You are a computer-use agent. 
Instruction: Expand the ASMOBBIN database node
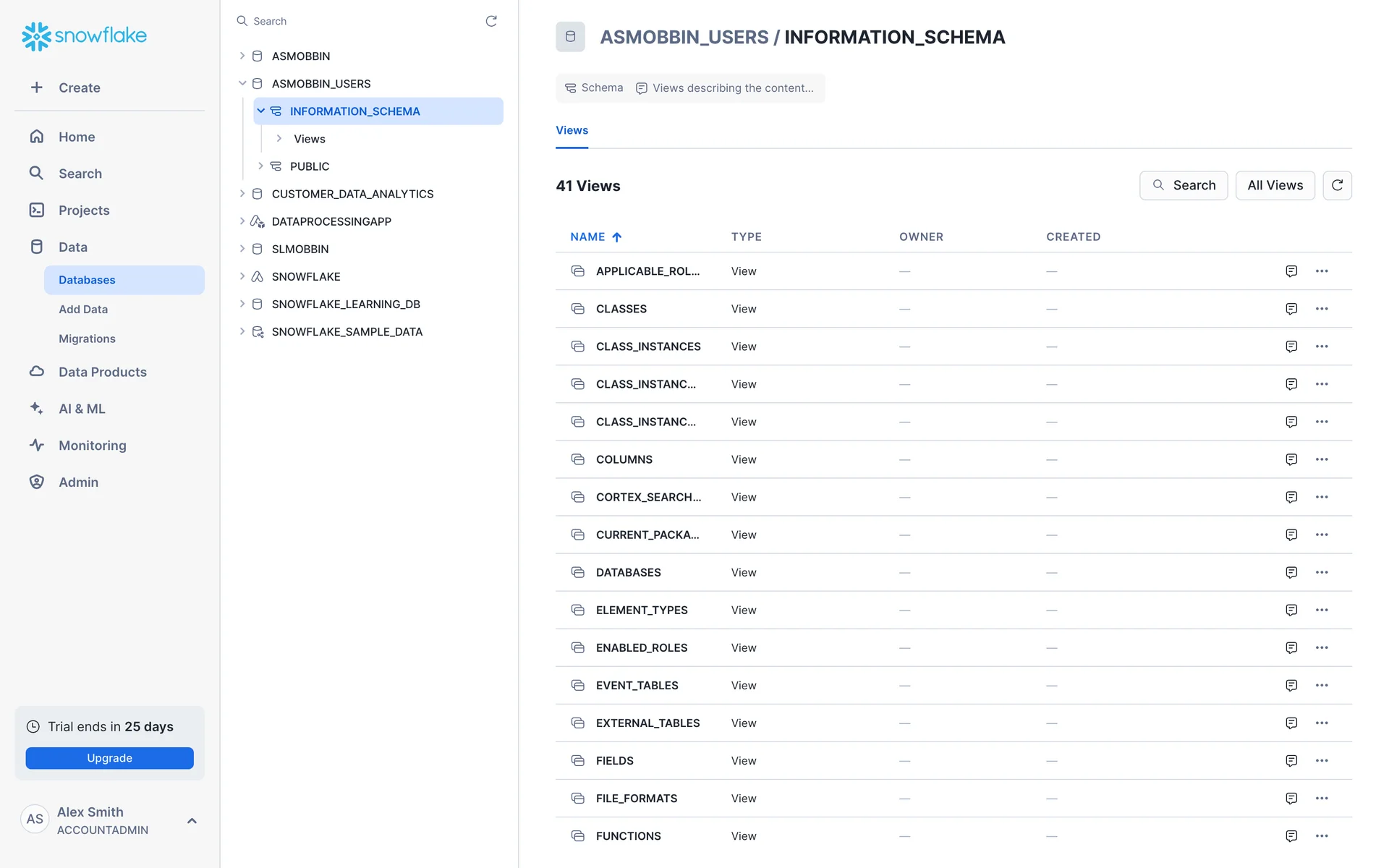pos(242,56)
